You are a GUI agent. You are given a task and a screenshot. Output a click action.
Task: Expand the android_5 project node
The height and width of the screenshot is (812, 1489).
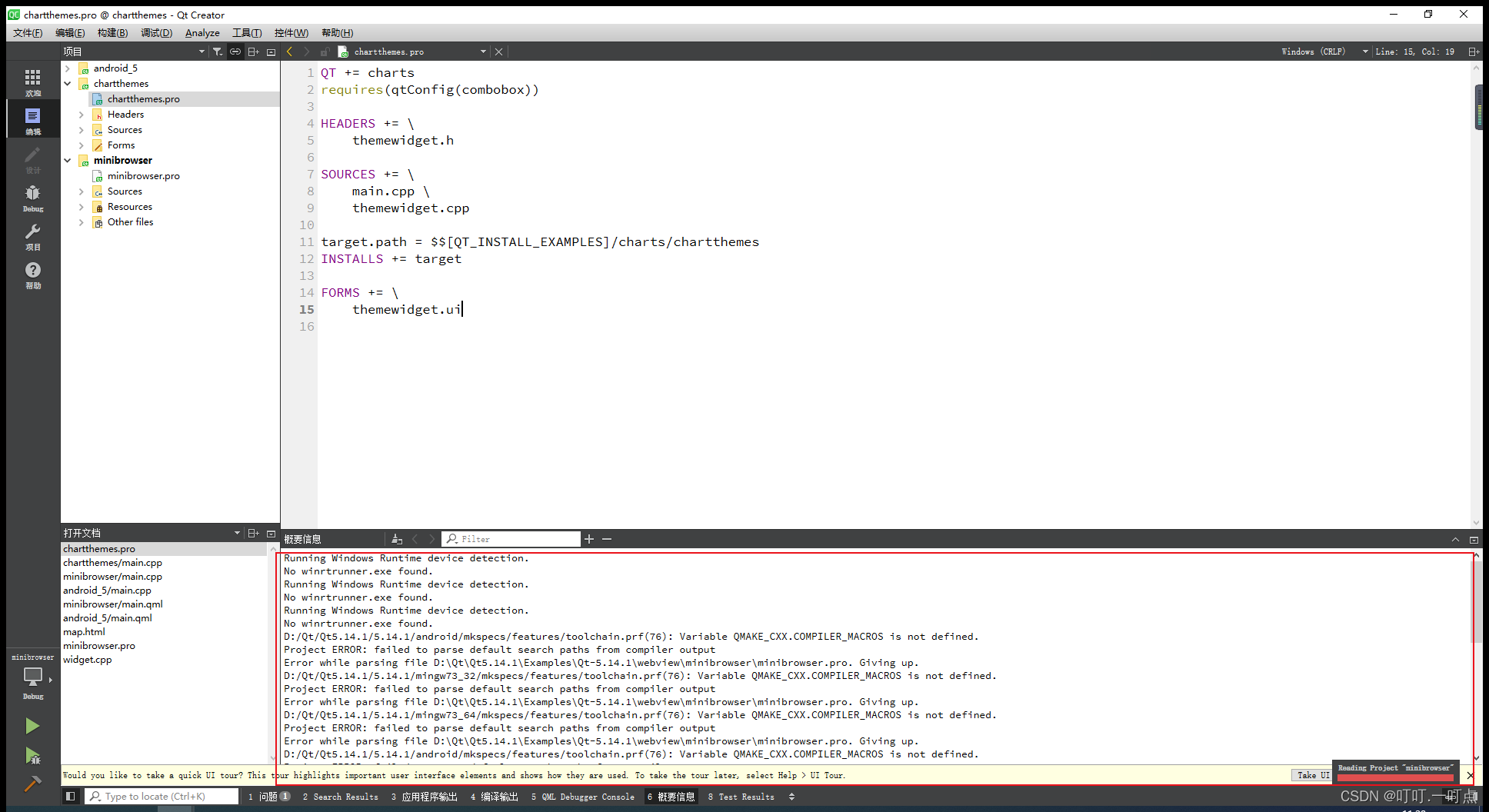coord(68,68)
